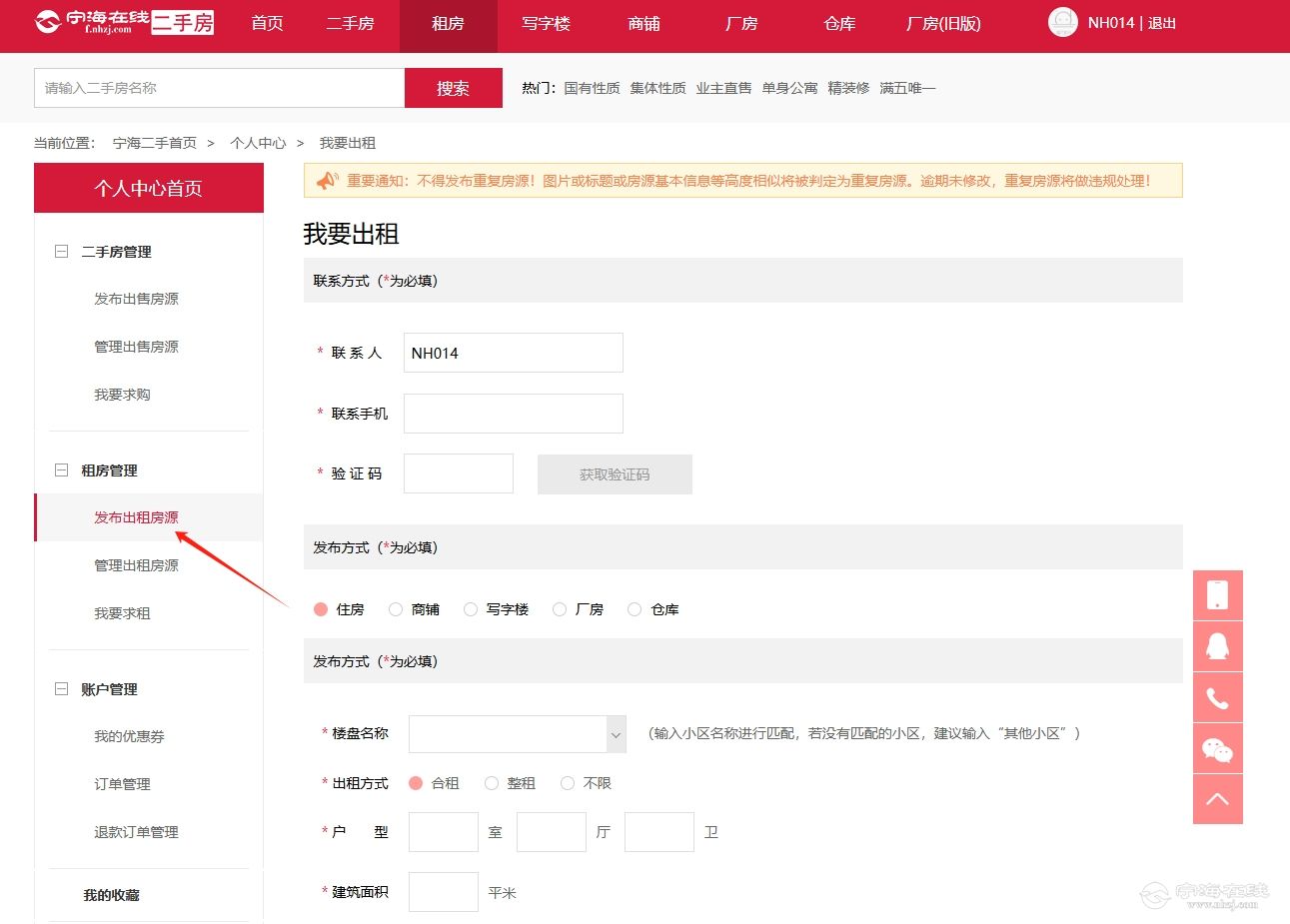1290x924 pixels.
Task: Open the 写字楼 navigation tab
Action: click(546, 23)
